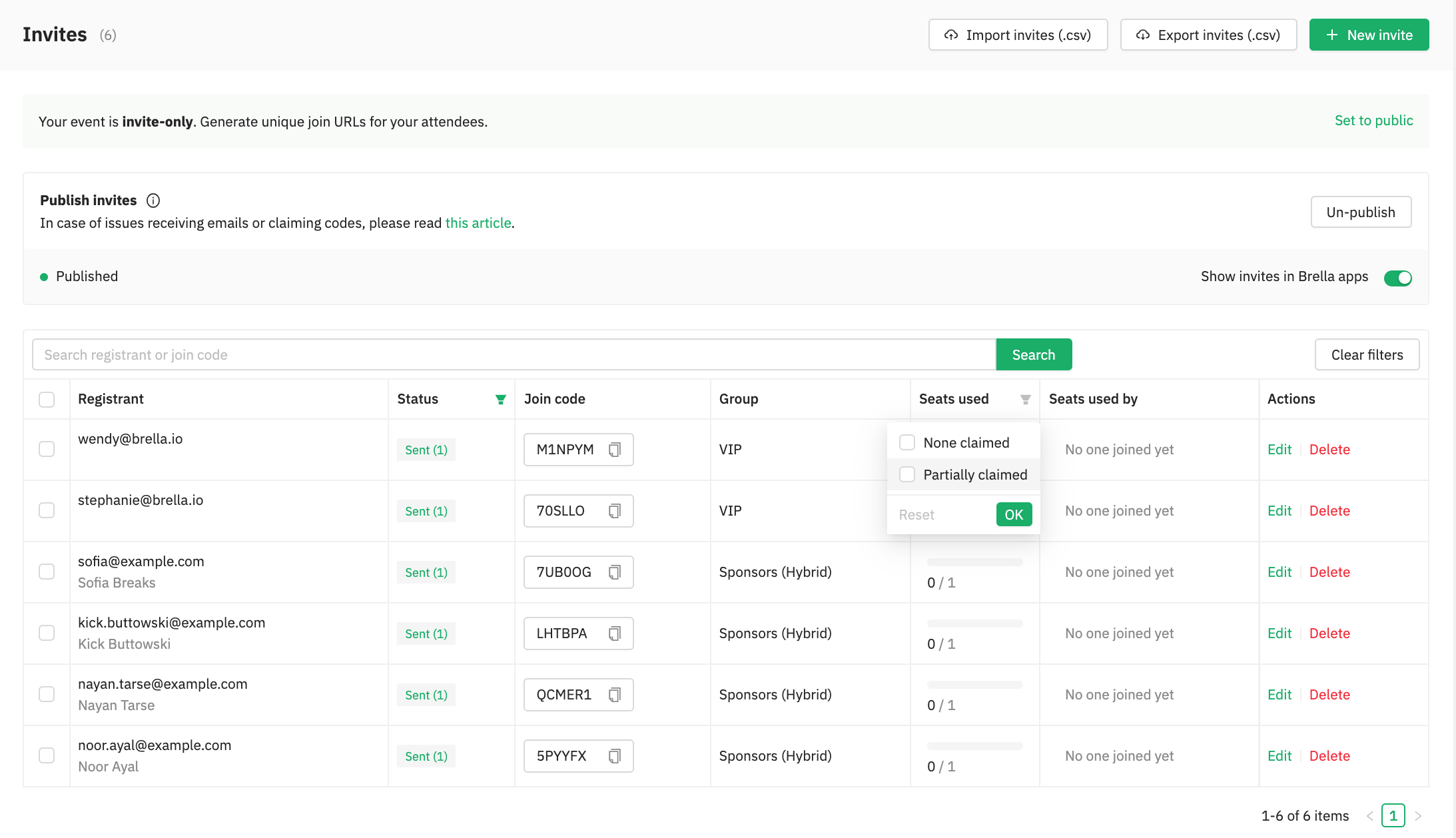Click the seats progress bar for noor.ayal@example.com
1456x838 pixels.
[974, 746]
